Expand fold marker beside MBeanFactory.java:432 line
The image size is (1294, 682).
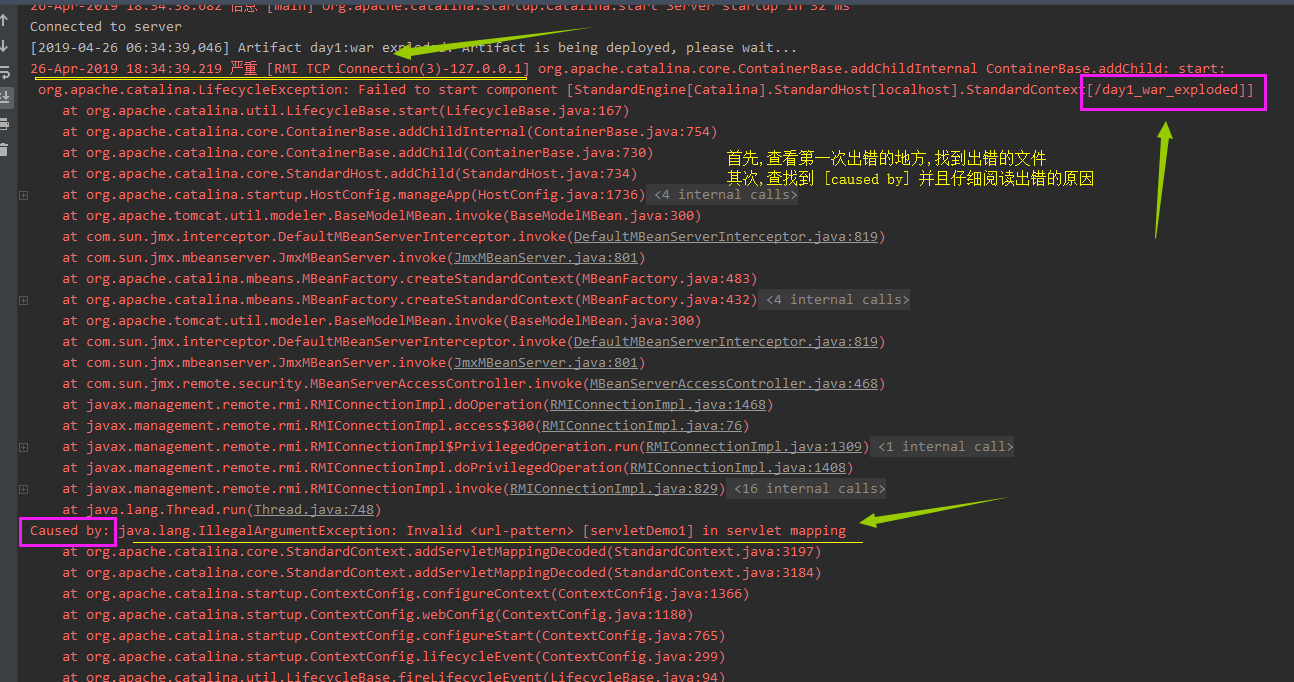coord(23,300)
